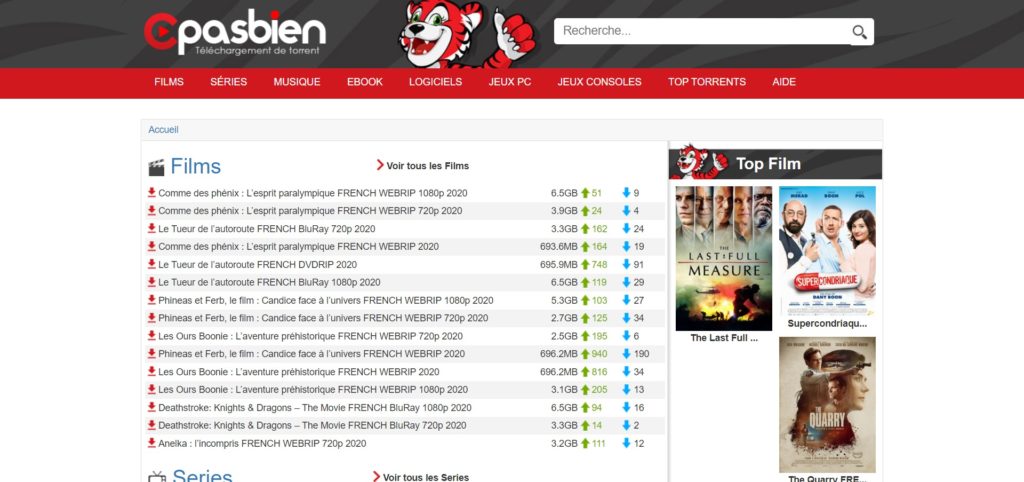Click in the Recherche search field

click(702, 31)
